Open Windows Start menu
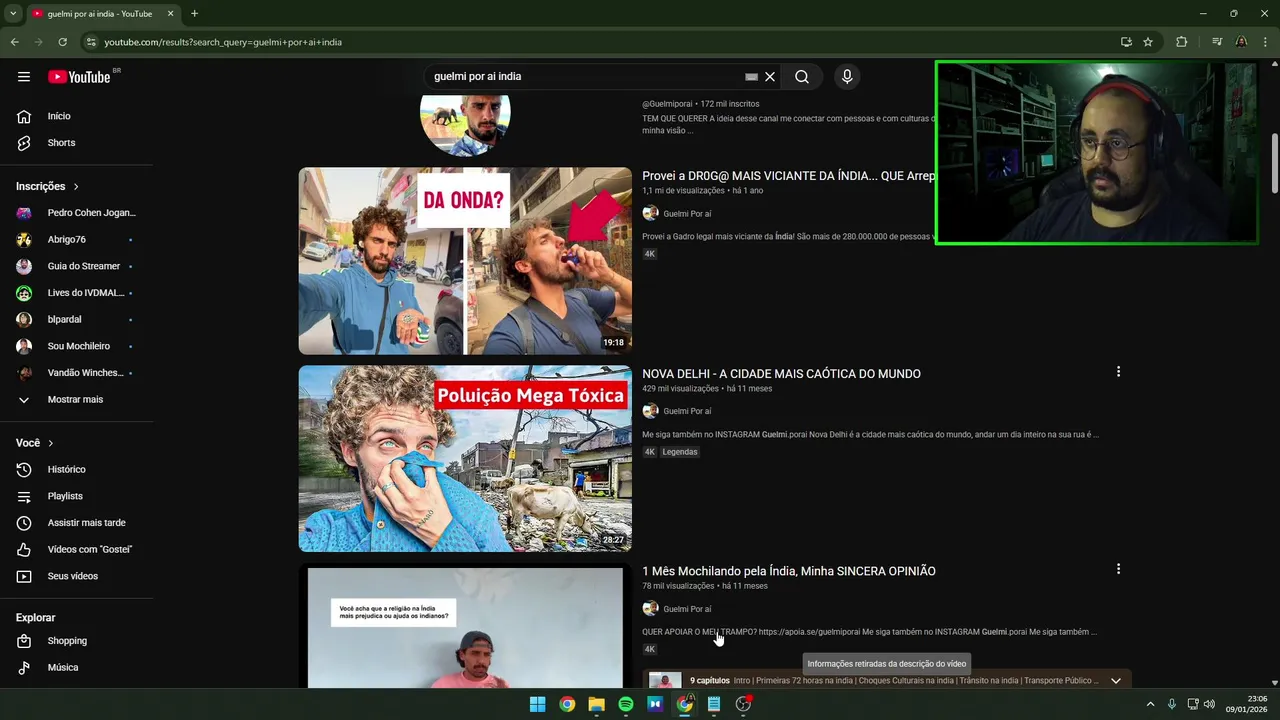The height and width of the screenshot is (720, 1280). pos(538,704)
